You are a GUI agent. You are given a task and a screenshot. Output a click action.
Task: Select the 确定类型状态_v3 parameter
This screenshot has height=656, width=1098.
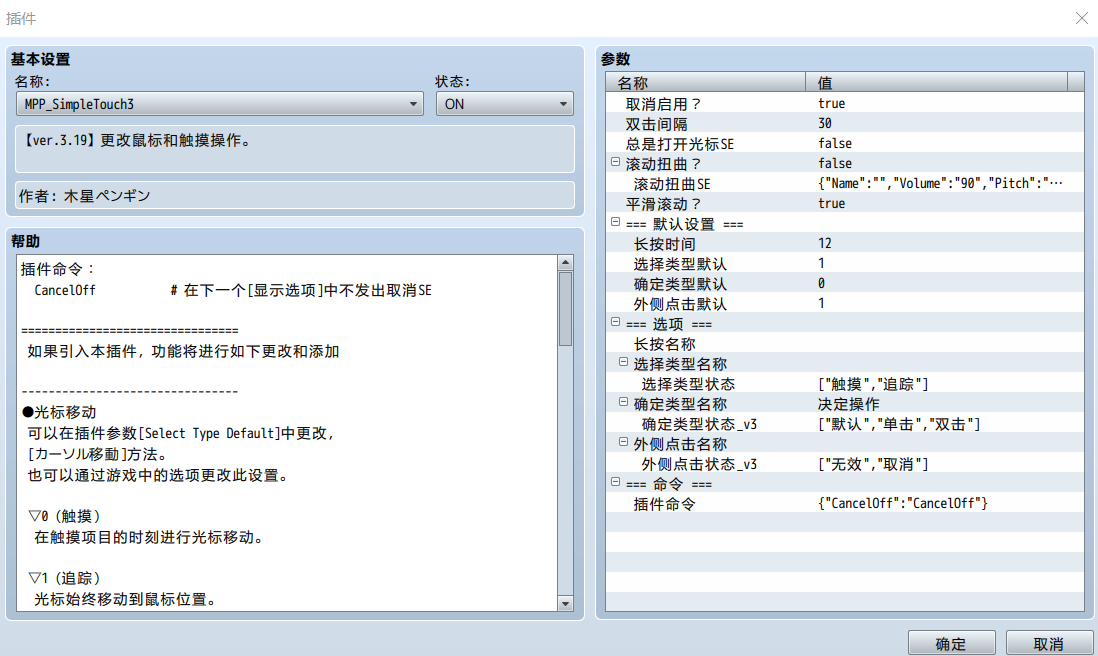[699, 424]
